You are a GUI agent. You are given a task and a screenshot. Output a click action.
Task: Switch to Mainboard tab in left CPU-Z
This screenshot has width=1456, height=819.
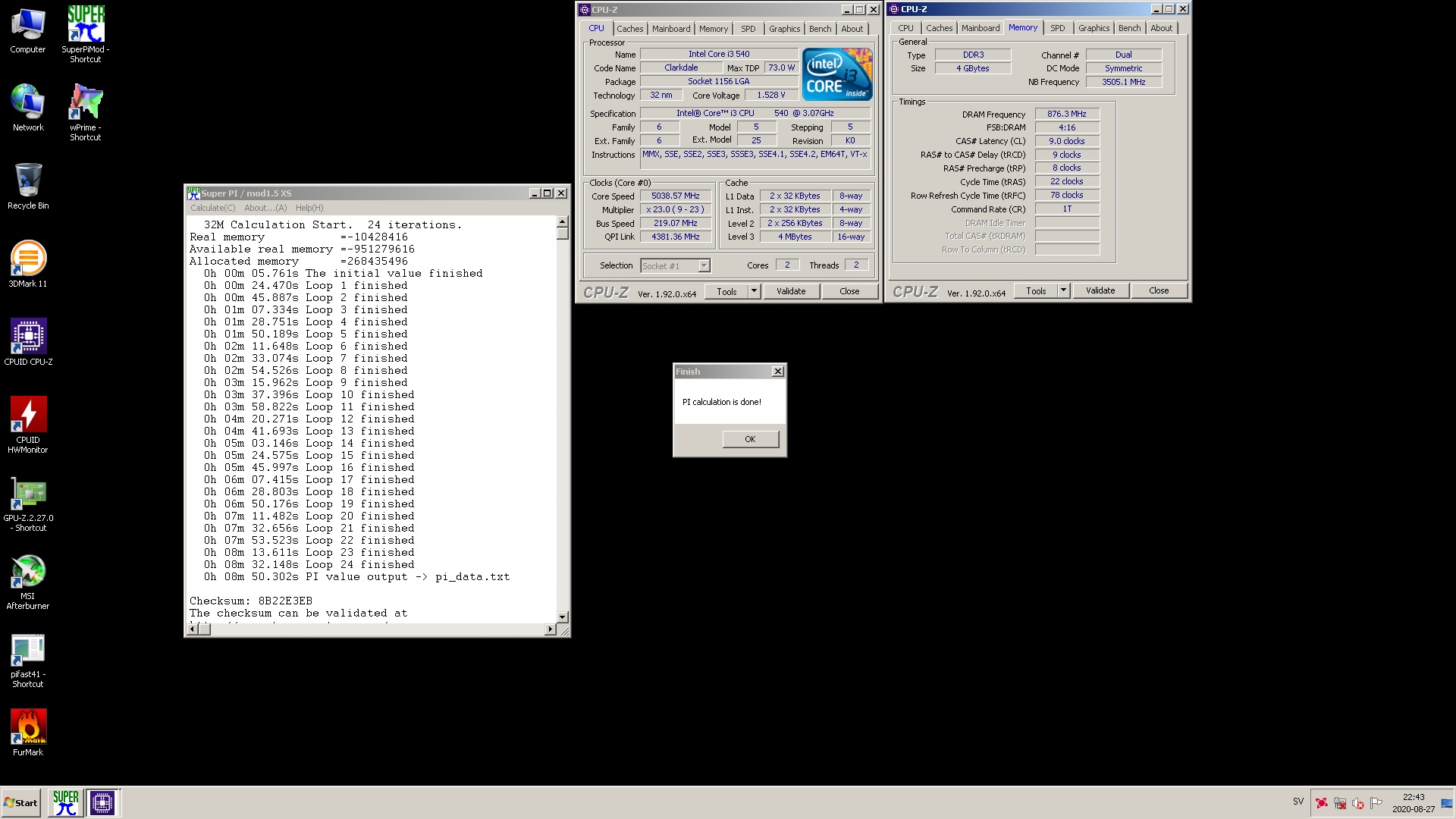point(671,29)
